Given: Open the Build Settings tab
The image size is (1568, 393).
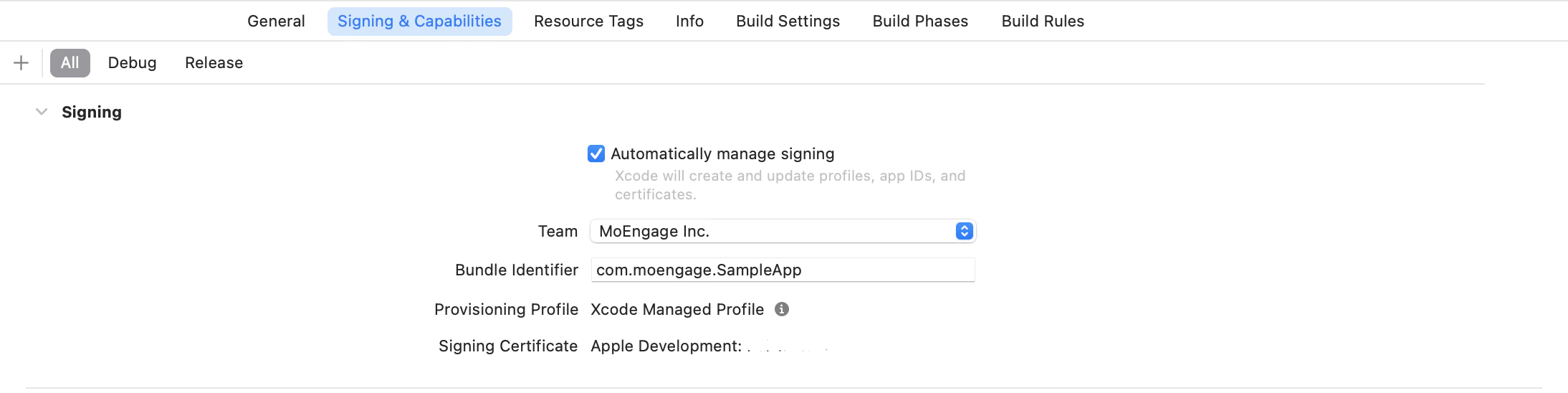Looking at the screenshot, I should point(788,22).
